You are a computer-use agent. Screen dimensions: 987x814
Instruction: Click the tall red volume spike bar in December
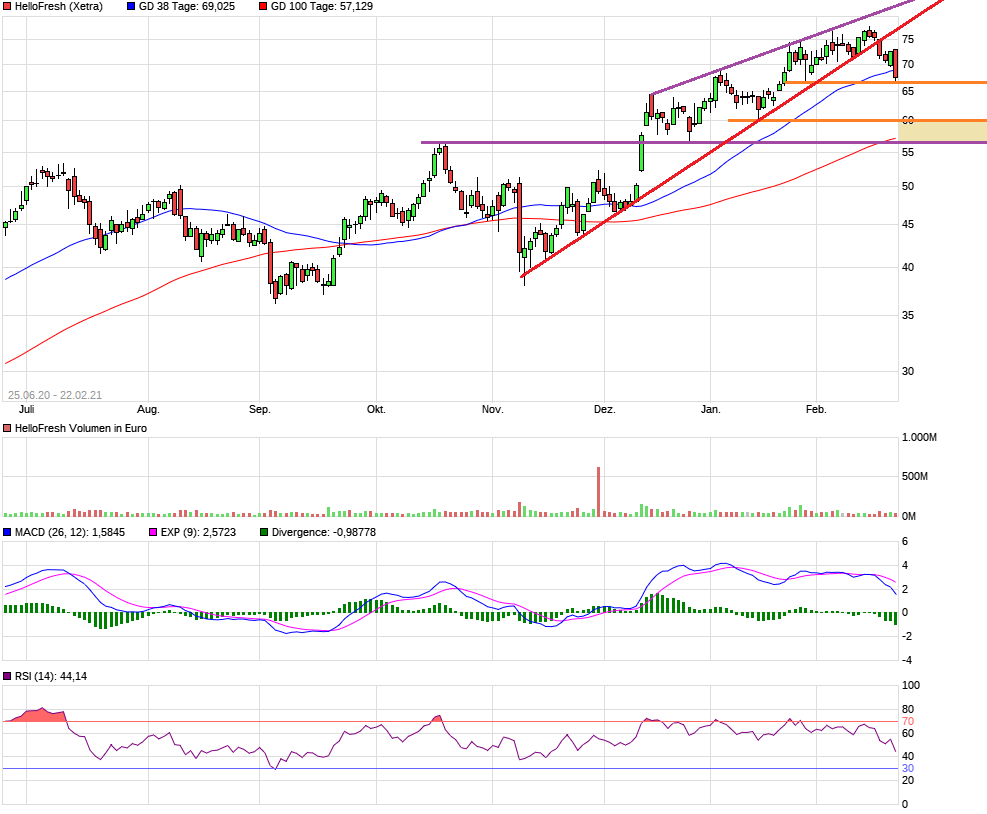click(x=599, y=492)
